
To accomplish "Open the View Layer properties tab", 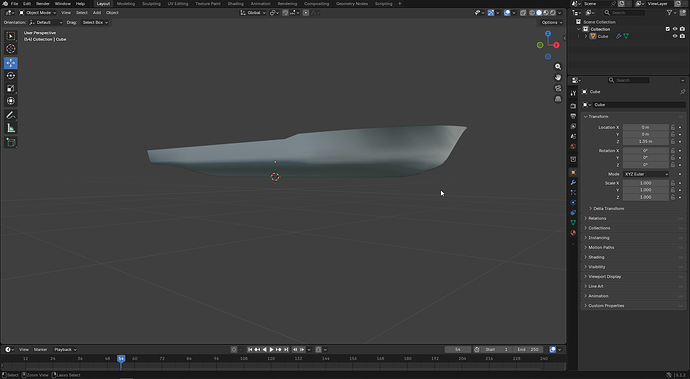I will [x=573, y=126].
